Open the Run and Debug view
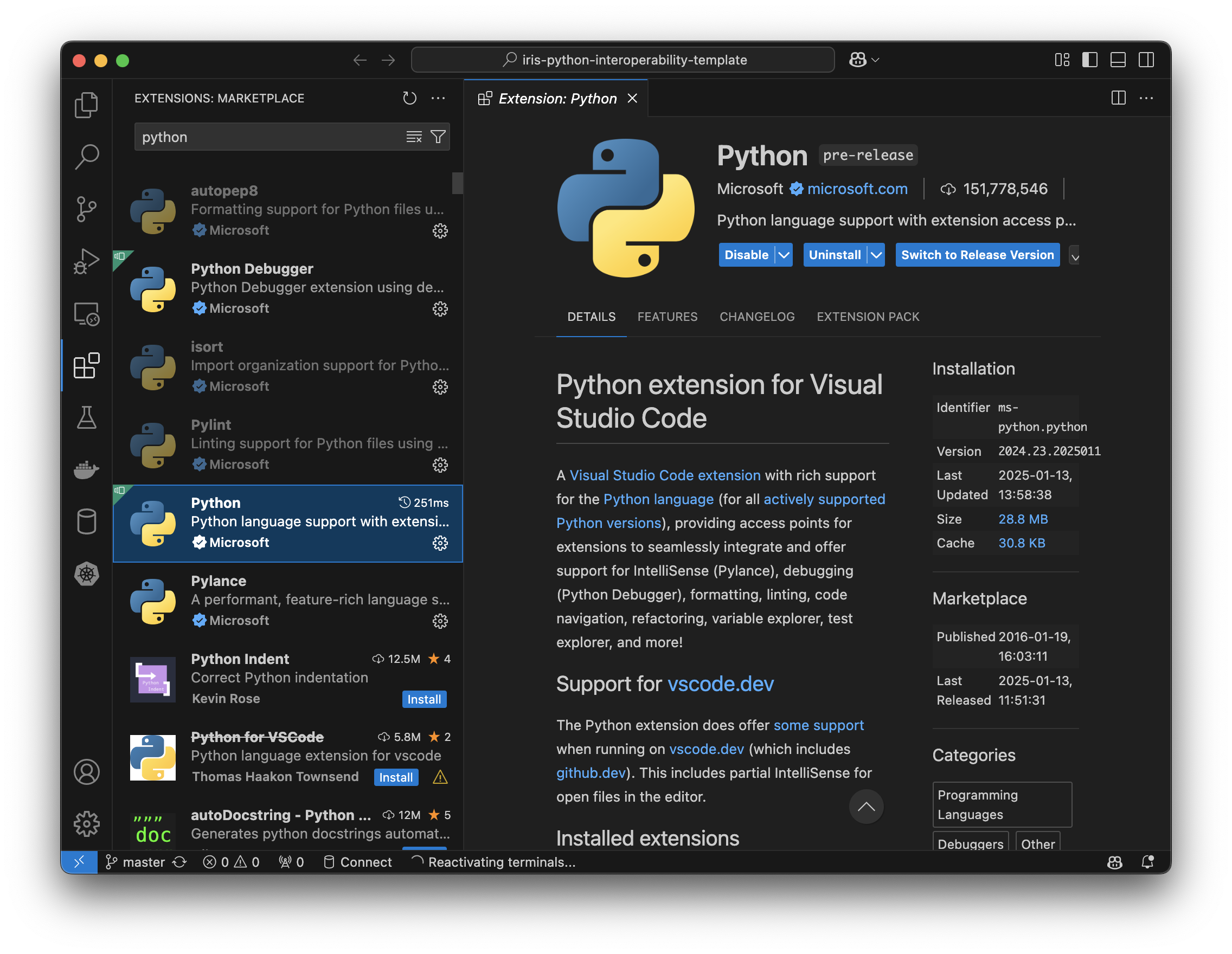The image size is (1232, 954). pos(86,261)
